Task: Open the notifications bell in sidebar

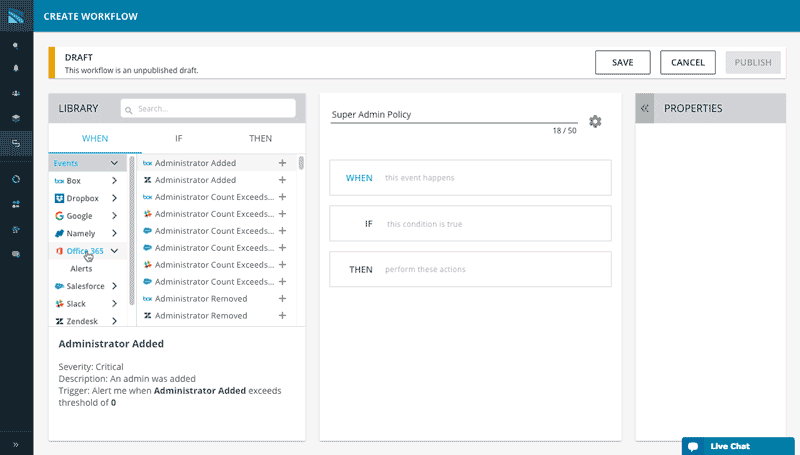Action: pos(16,68)
